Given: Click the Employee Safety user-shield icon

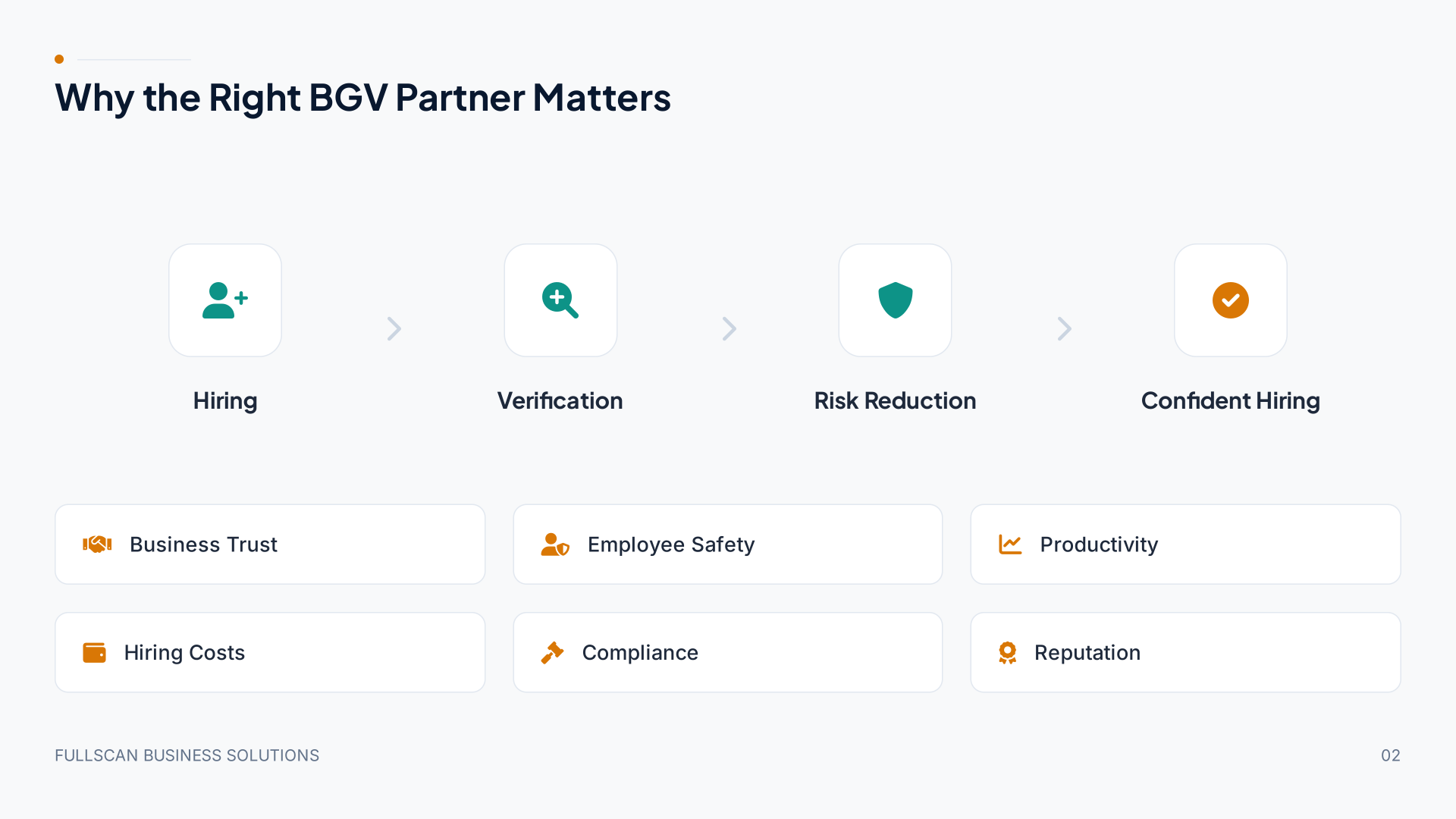Looking at the screenshot, I should coord(555,544).
